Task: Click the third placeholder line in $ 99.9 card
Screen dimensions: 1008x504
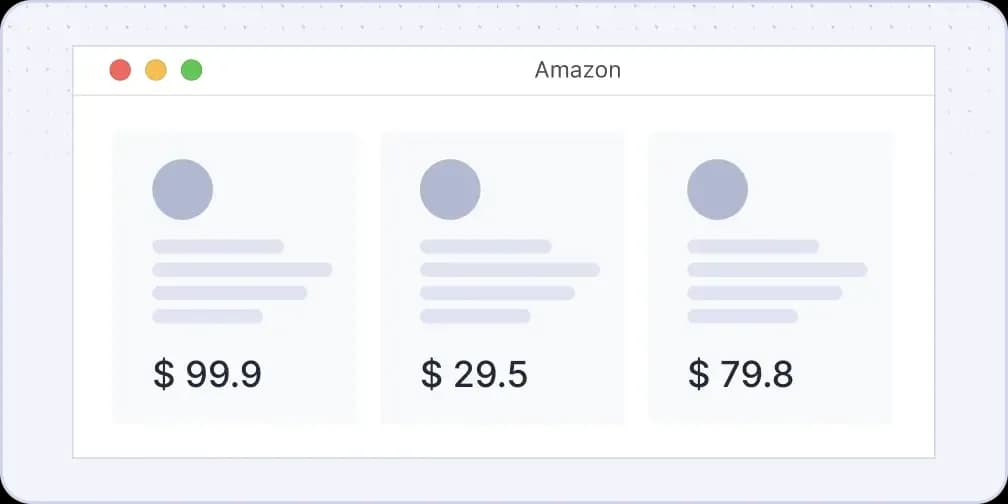Action: (229, 293)
